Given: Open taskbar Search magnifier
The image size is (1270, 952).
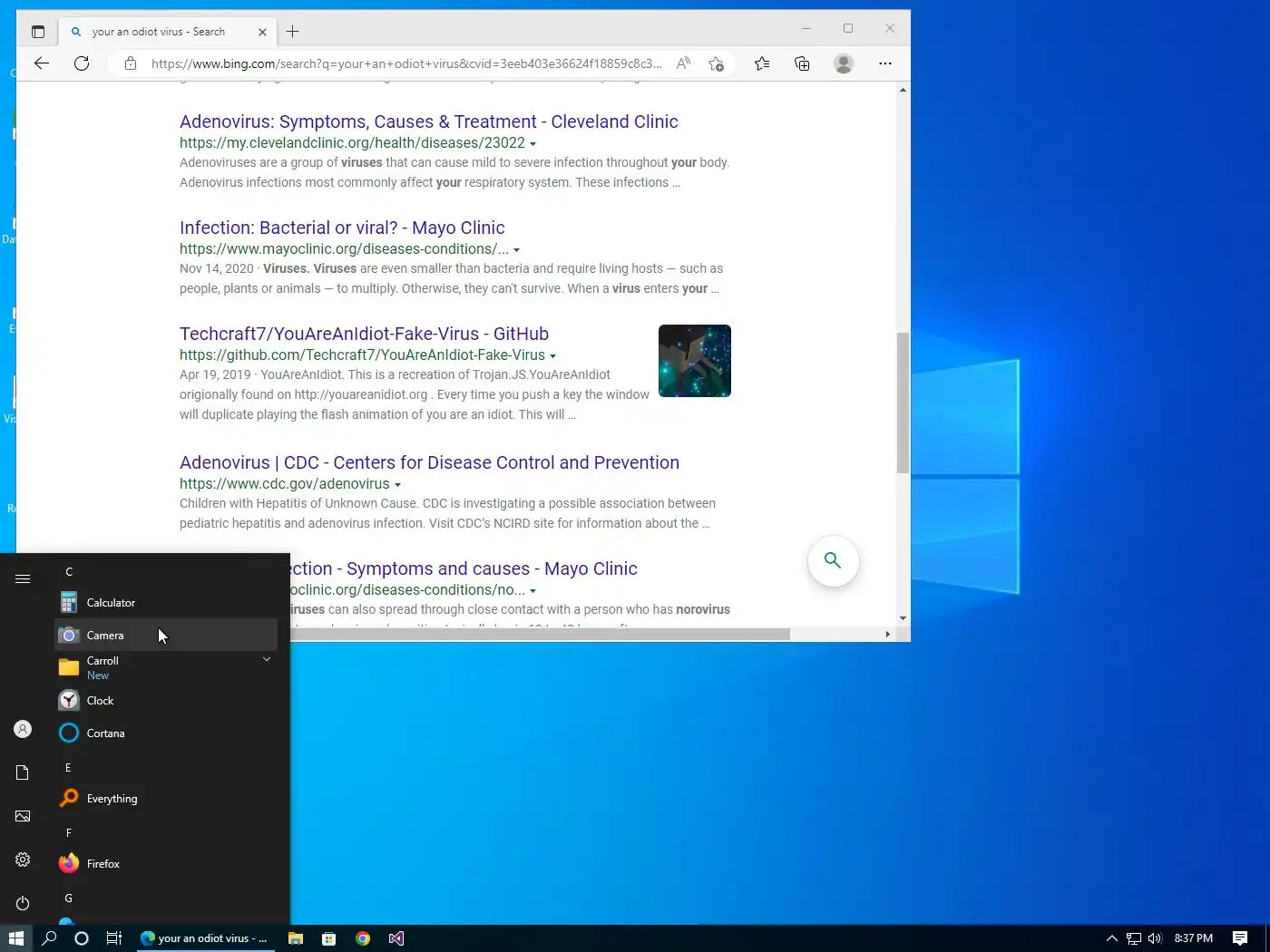Looking at the screenshot, I should [50, 938].
